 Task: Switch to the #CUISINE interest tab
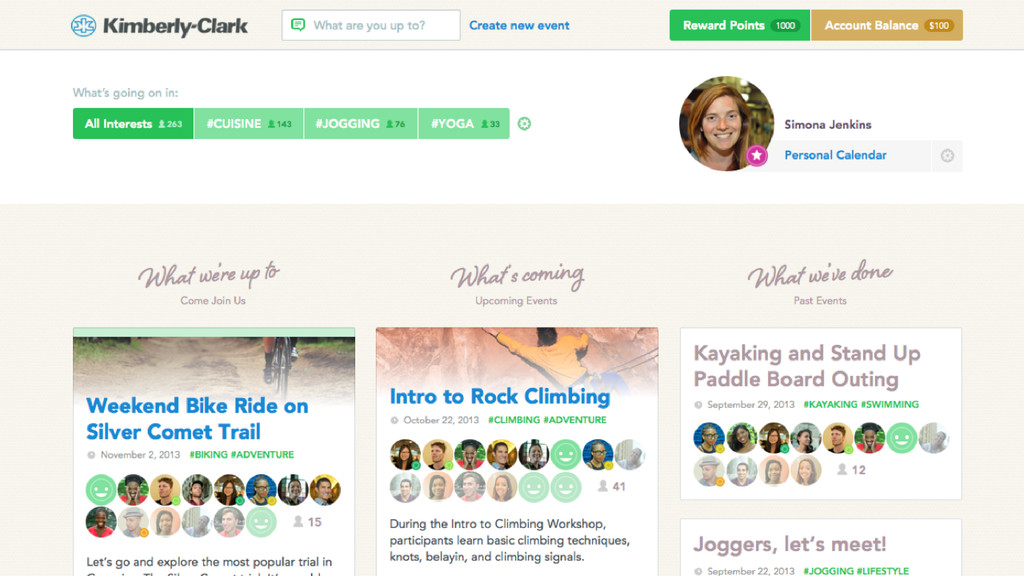[x=249, y=123]
